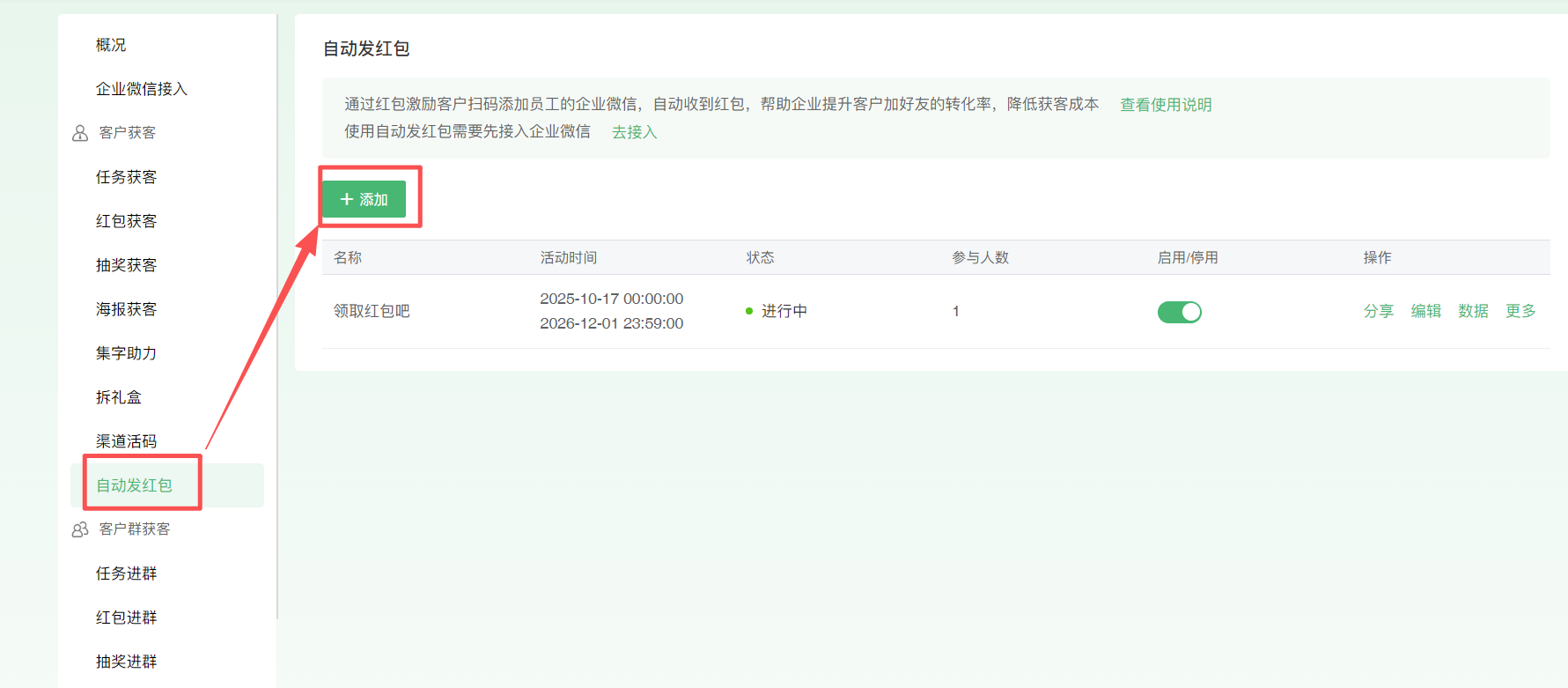The width and height of the screenshot is (1568, 688).
Task: Click the green 添加 add button
Action: [x=364, y=199]
